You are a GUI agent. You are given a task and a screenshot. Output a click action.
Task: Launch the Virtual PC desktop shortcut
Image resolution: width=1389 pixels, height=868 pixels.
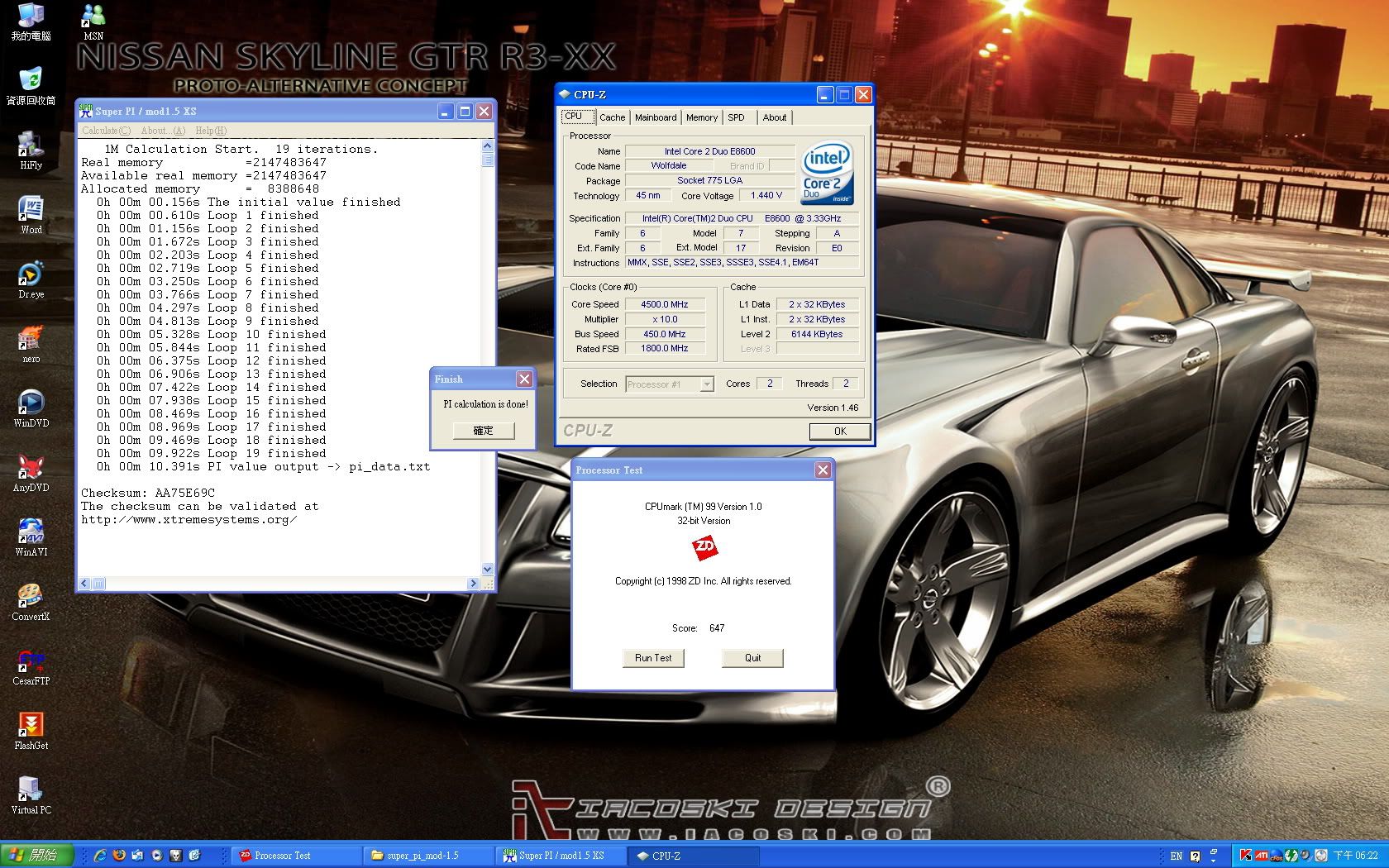click(x=31, y=795)
